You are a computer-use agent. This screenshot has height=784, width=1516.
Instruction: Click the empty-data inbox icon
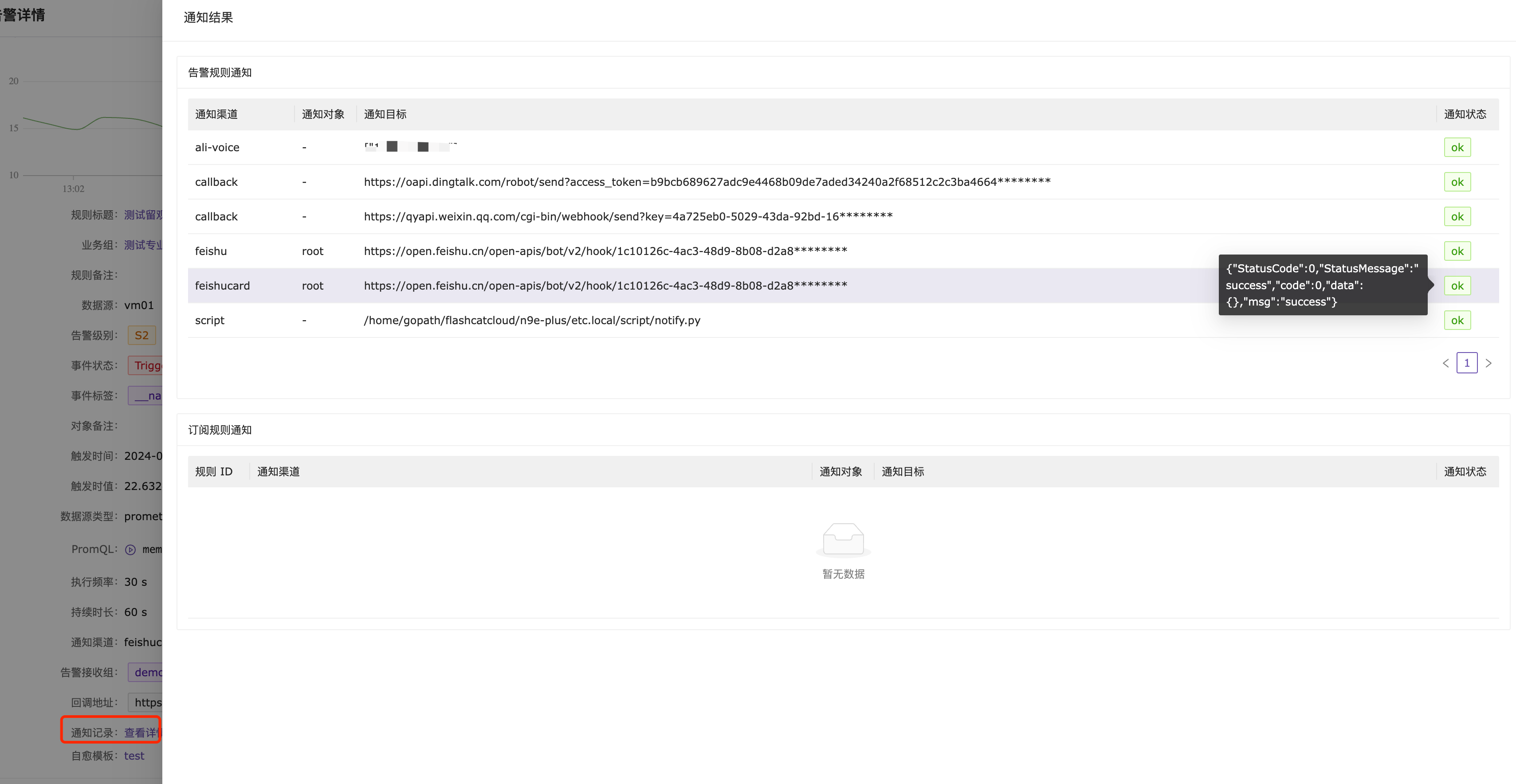point(843,539)
